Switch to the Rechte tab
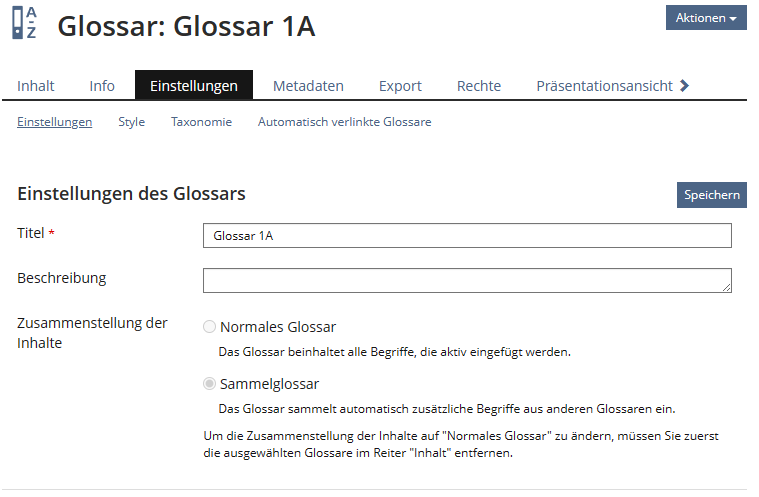Image resolution: width=759 pixels, height=497 pixels. pyautogui.click(x=479, y=86)
